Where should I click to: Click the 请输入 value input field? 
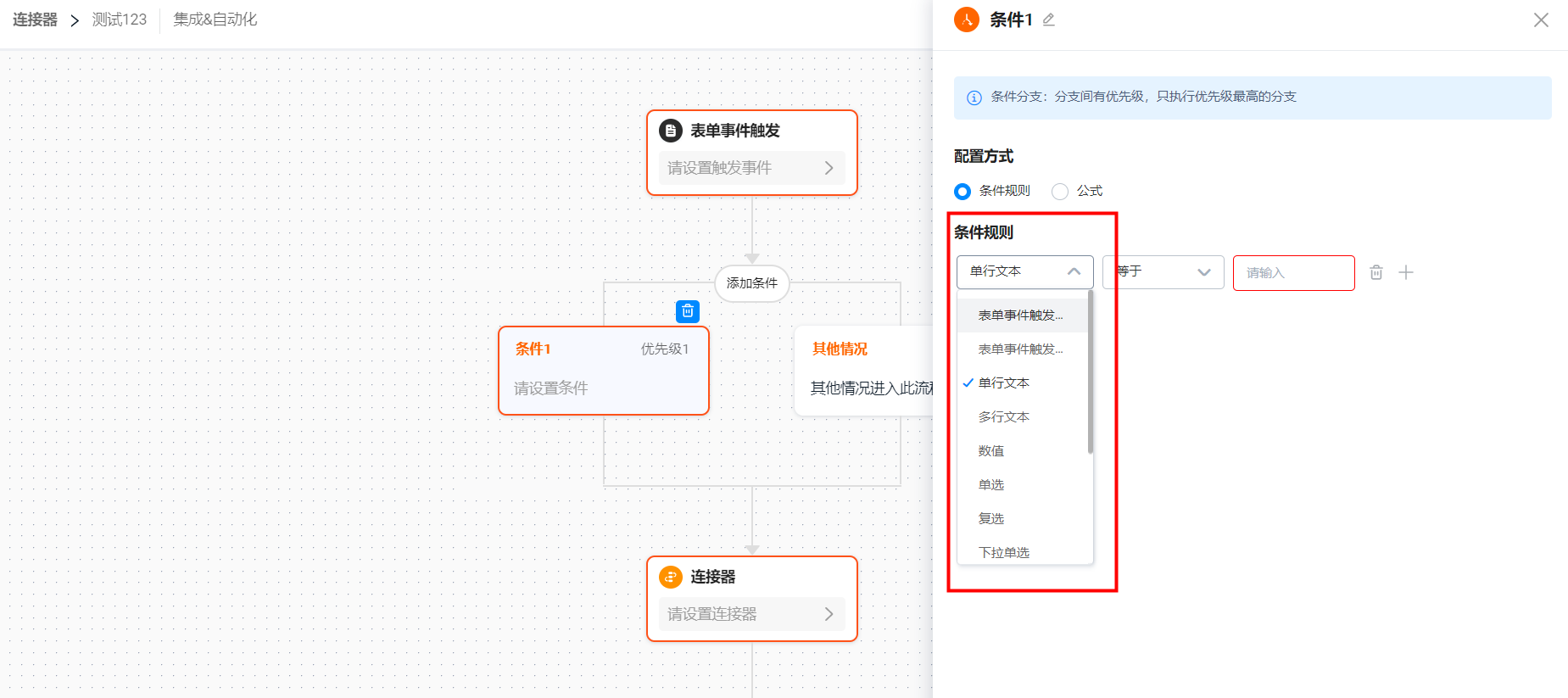coord(1294,273)
